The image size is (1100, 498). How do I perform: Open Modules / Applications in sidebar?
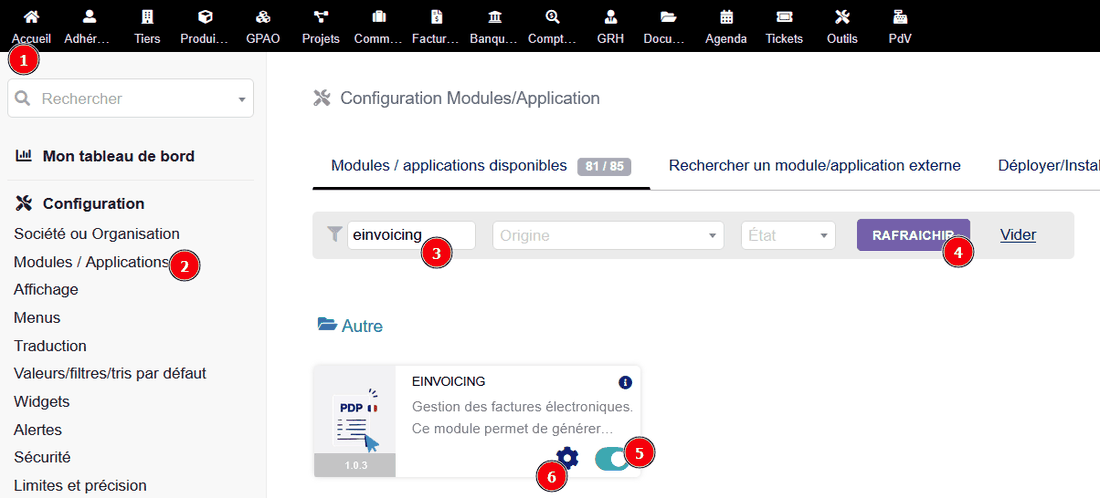(92, 262)
